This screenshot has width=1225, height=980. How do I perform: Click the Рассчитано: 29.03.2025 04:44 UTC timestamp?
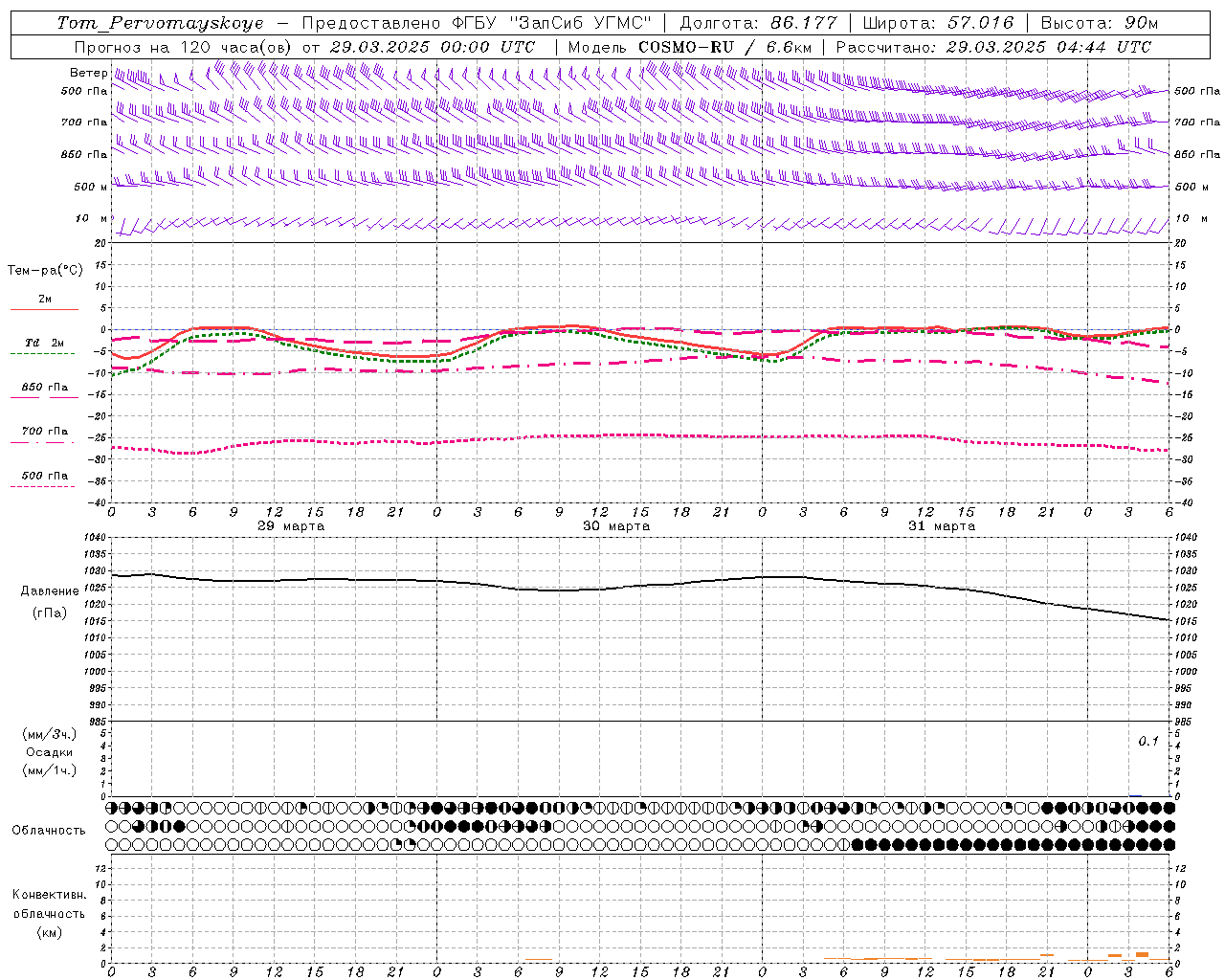(x=993, y=47)
